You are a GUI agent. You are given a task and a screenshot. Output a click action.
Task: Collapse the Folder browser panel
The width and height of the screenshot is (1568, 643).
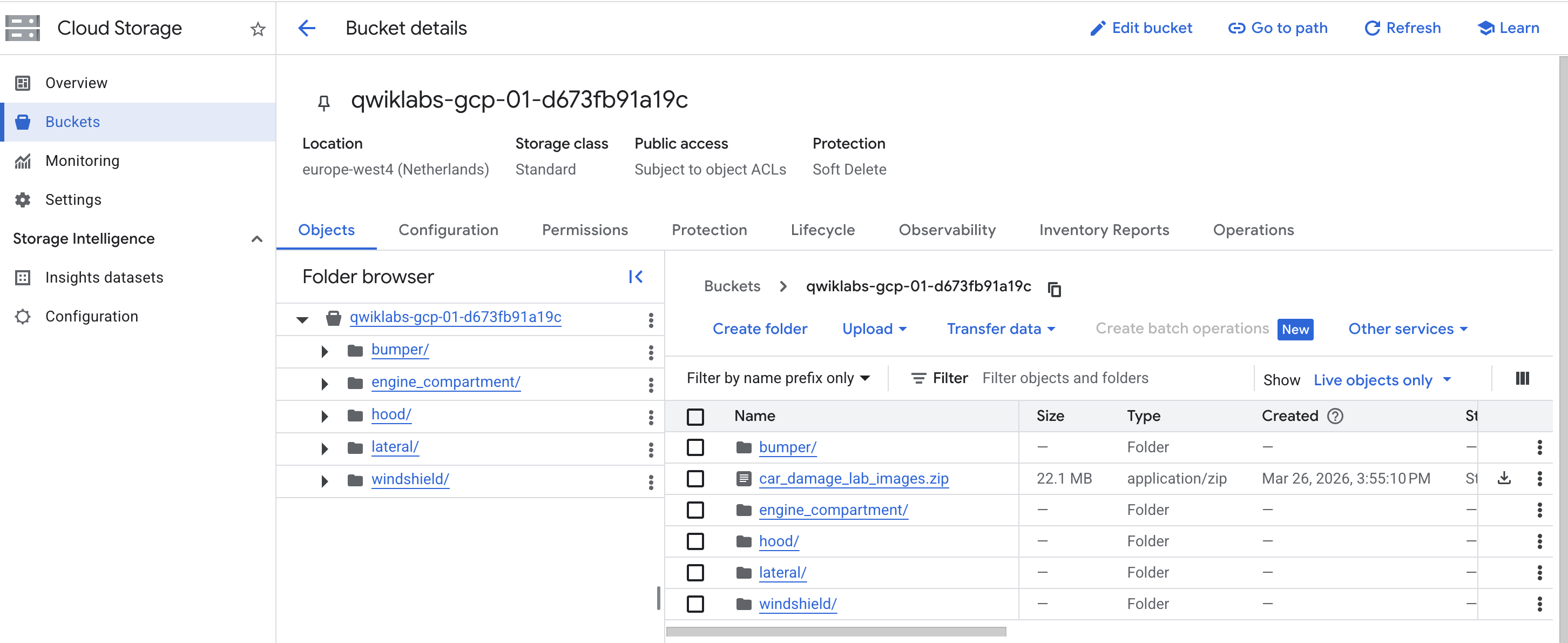[x=636, y=277]
